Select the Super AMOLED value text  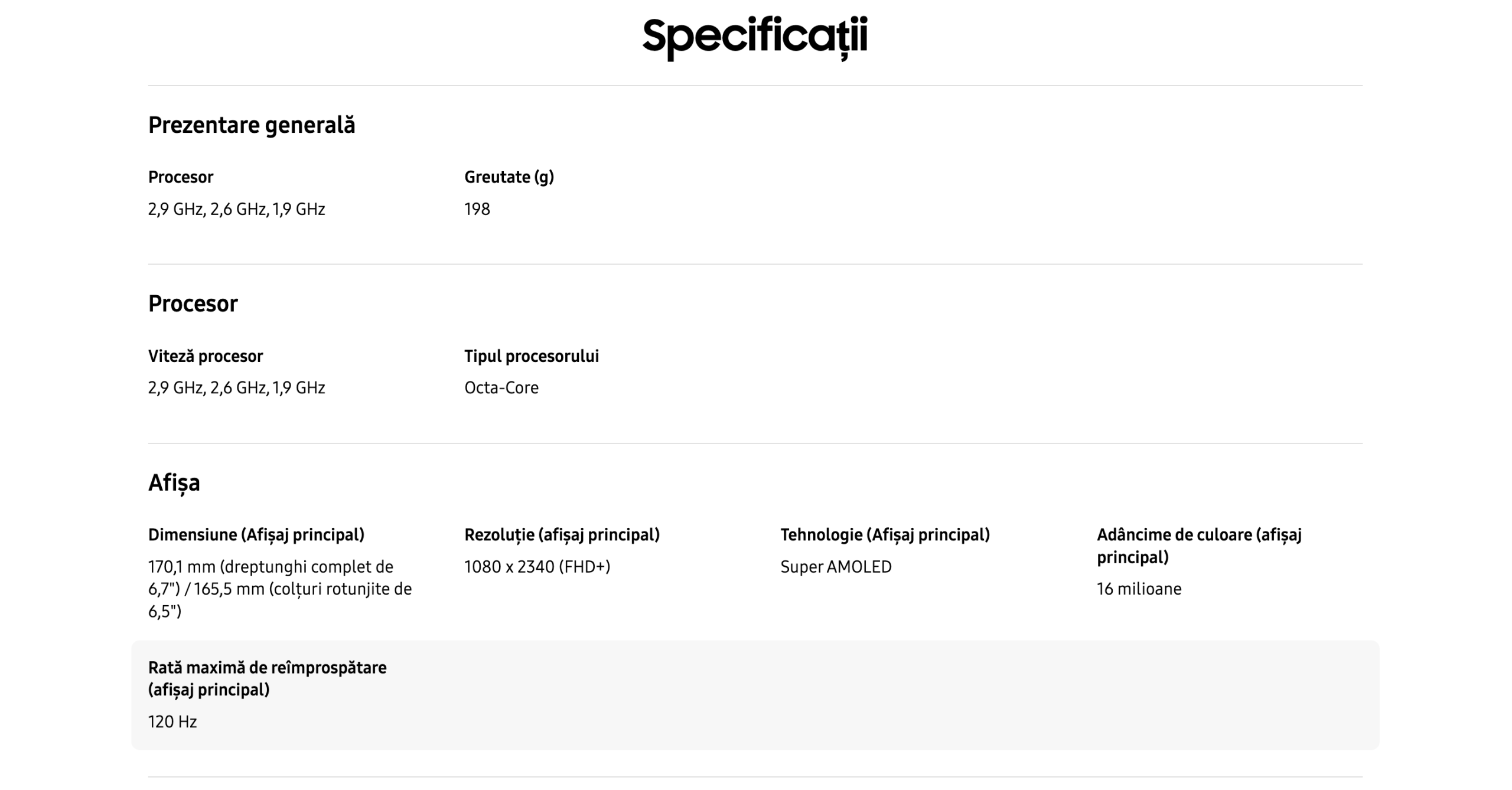pos(836,567)
